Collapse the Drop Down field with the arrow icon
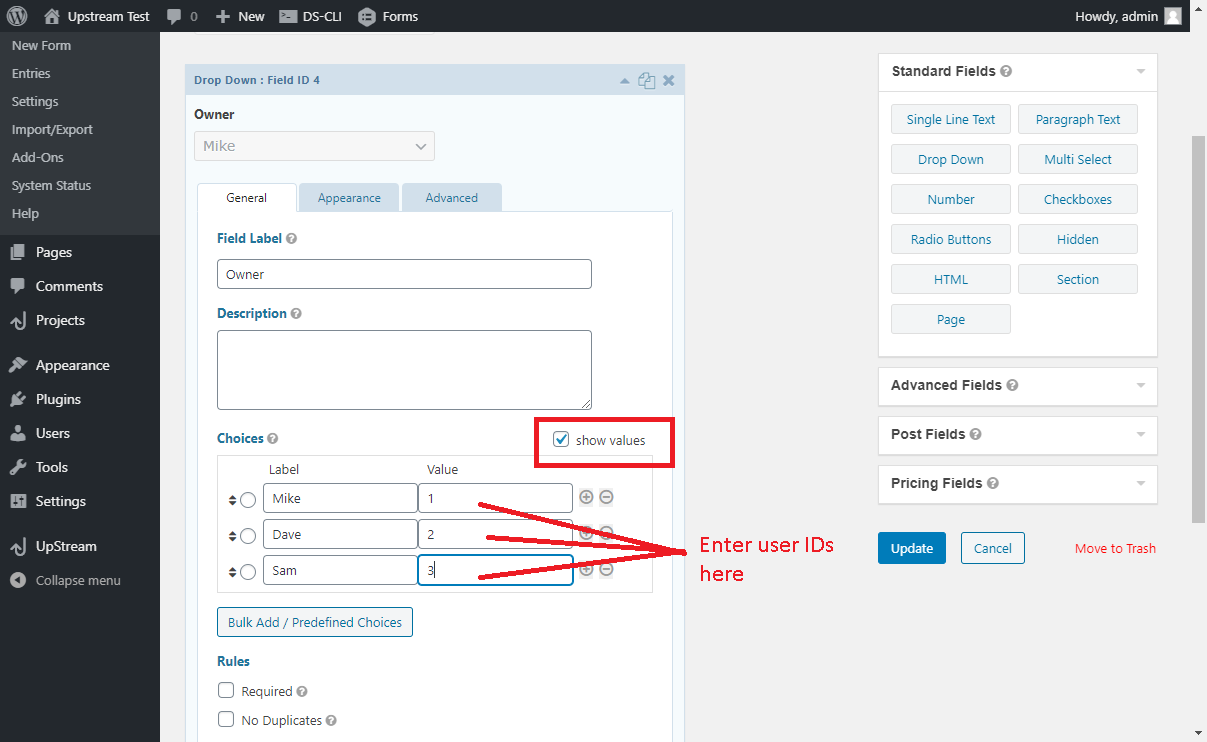 (x=625, y=80)
